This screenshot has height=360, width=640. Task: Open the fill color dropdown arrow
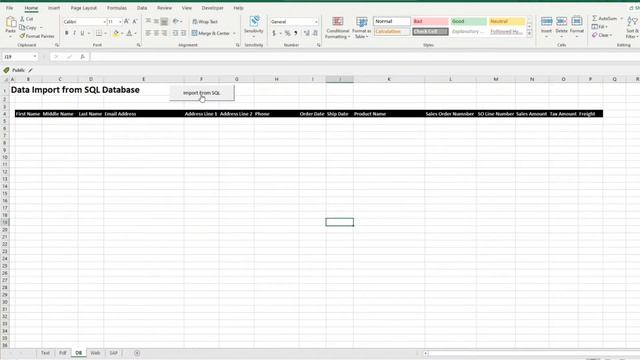click(x=122, y=33)
